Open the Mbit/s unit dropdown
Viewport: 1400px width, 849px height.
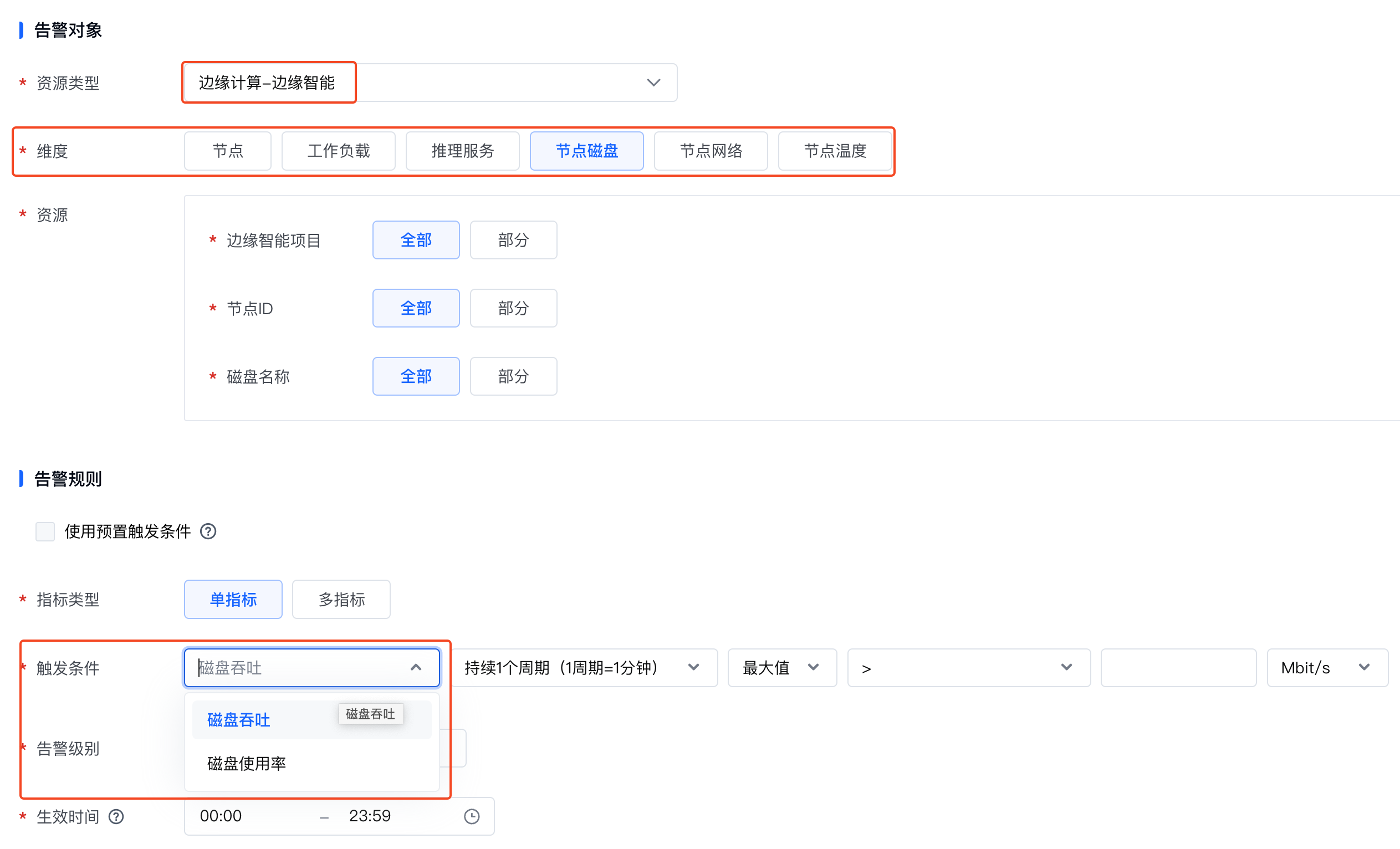point(1327,668)
